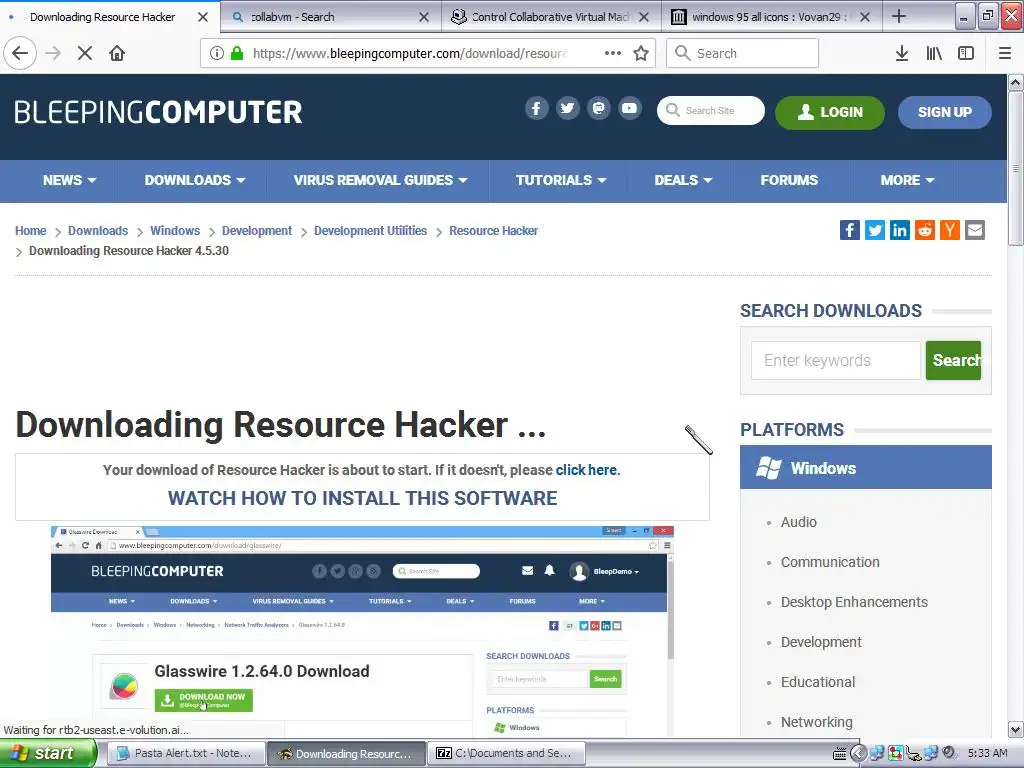The width and height of the screenshot is (1024, 768).
Task: Open the Firefox home page icon
Action: point(117,53)
